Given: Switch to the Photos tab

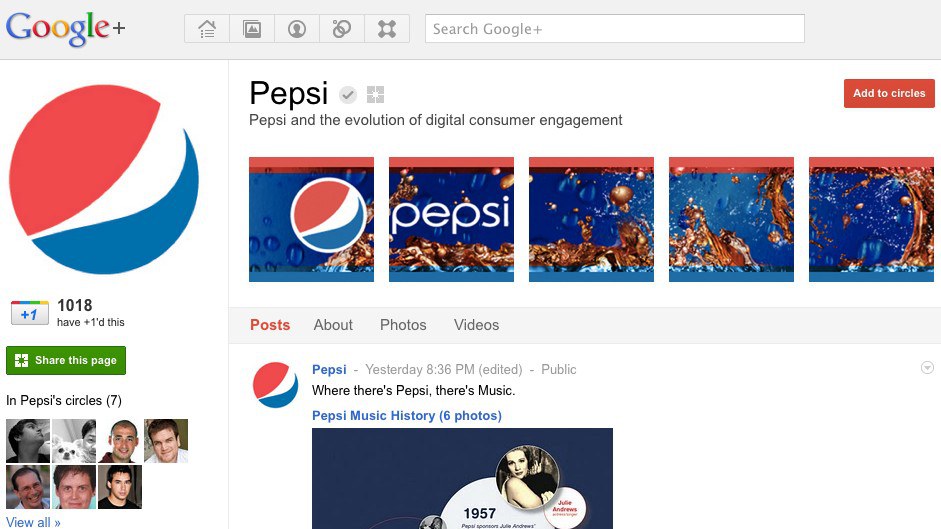Looking at the screenshot, I should pos(403,325).
